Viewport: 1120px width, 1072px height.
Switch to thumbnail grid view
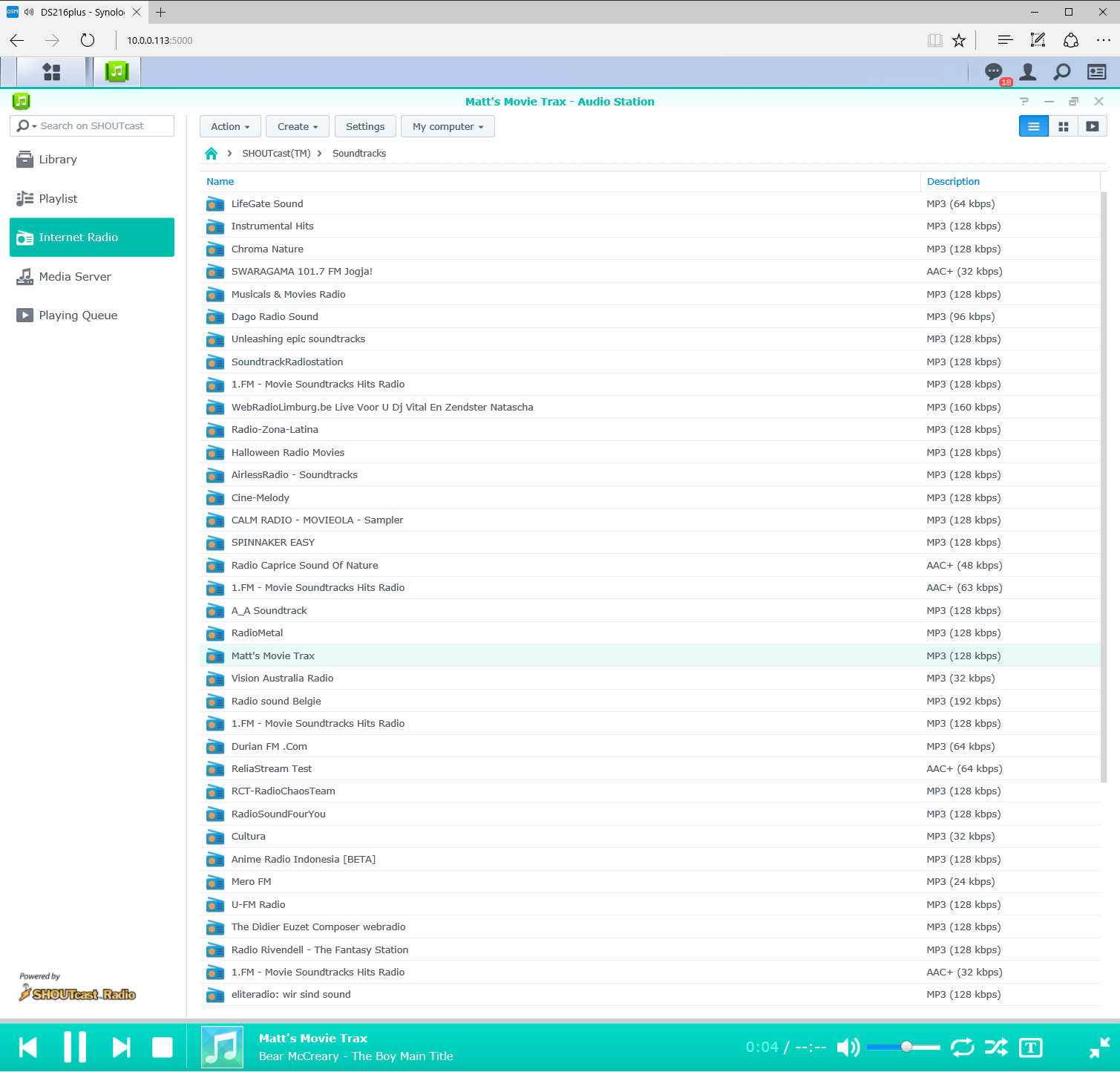coord(1063,127)
